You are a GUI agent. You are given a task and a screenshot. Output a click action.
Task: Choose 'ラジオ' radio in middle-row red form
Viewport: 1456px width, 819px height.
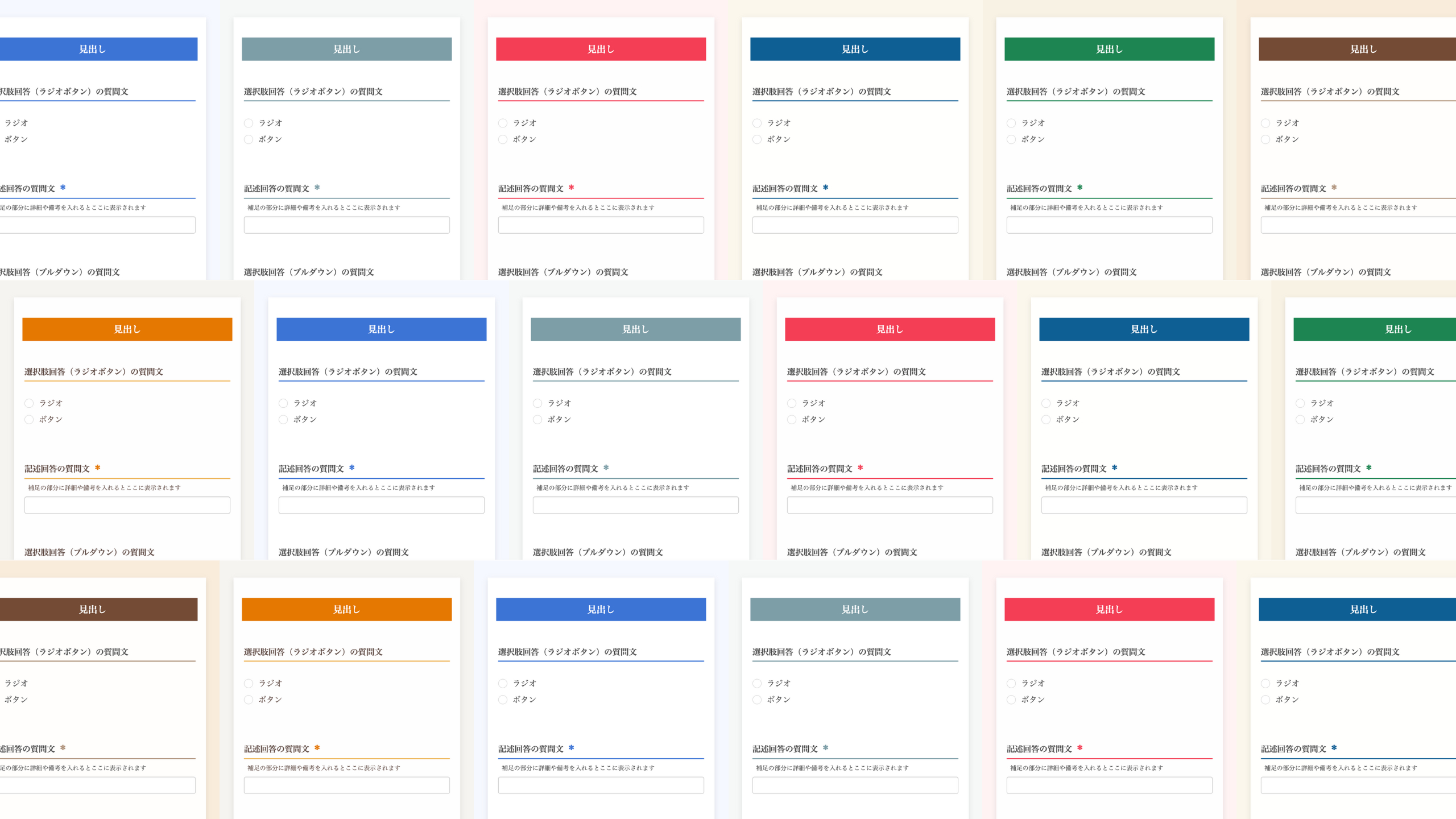pyautogui.click(x=792, y=403)
